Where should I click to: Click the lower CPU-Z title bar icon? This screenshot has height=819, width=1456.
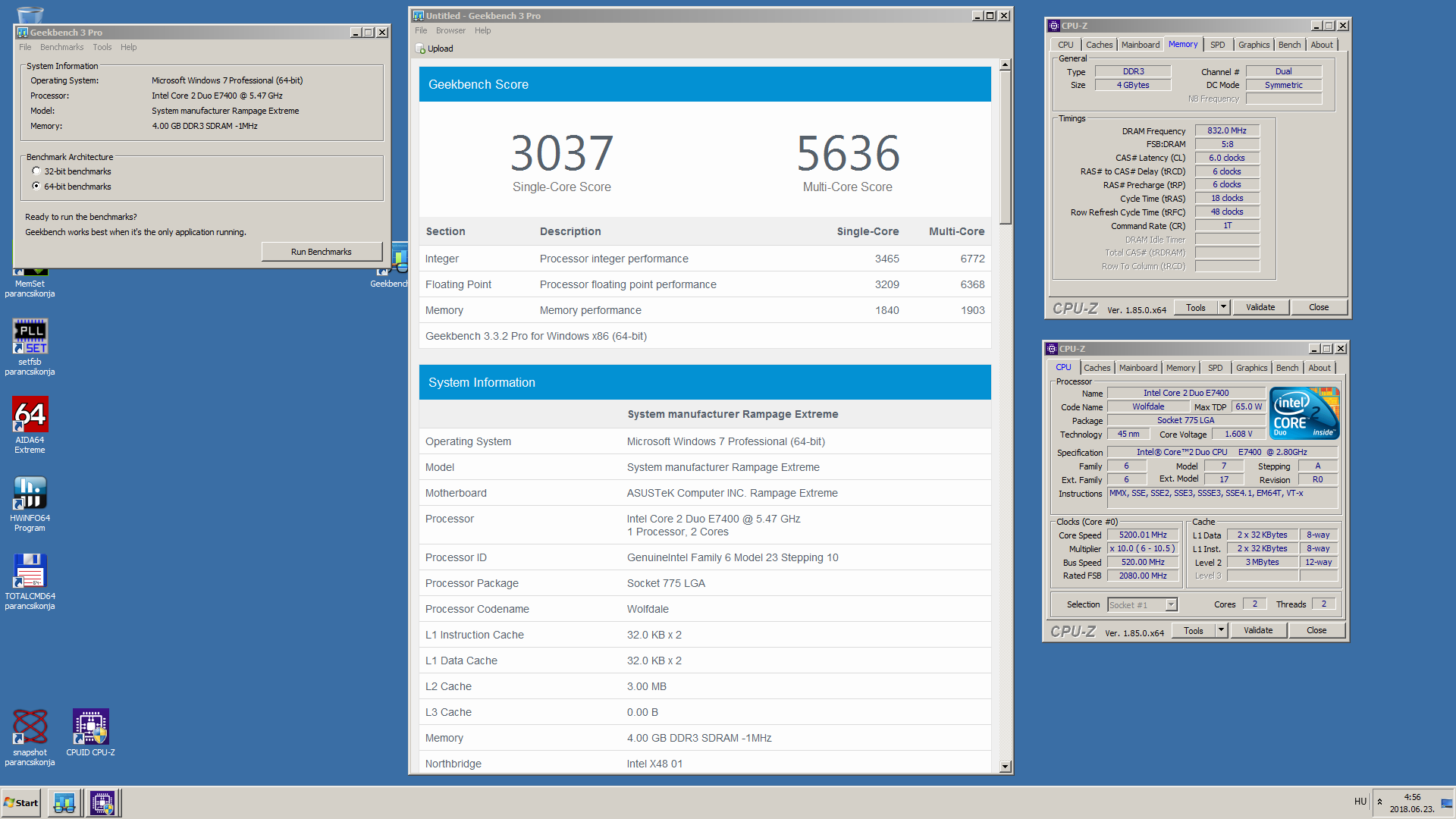[x=1051, y=349]
